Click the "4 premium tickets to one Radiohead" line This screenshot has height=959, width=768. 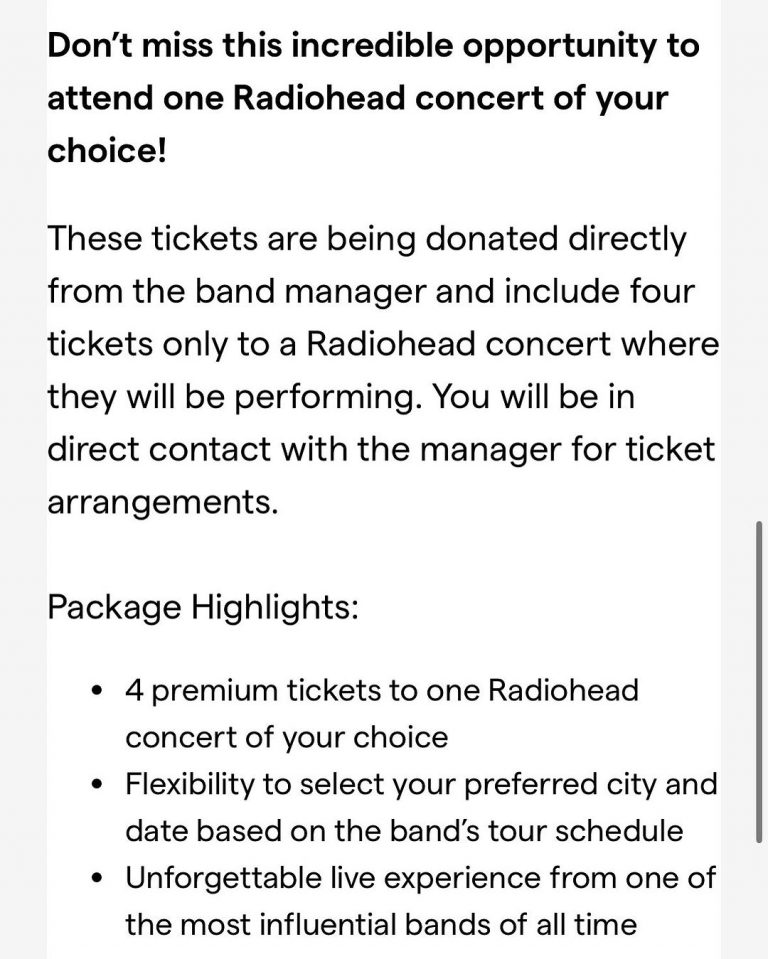pos(381,691)
